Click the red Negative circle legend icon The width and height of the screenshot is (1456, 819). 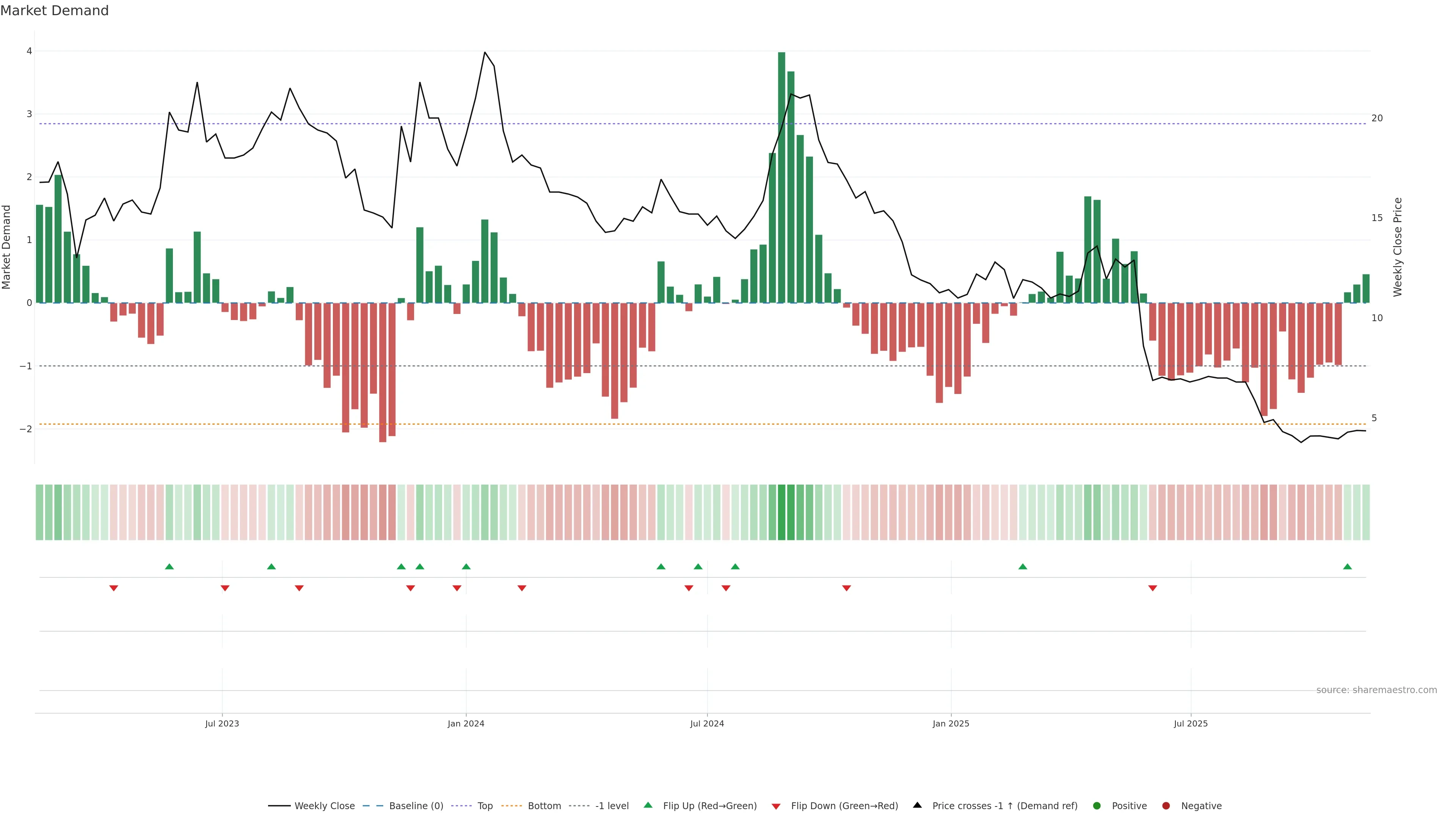[x=1166, y=805]
